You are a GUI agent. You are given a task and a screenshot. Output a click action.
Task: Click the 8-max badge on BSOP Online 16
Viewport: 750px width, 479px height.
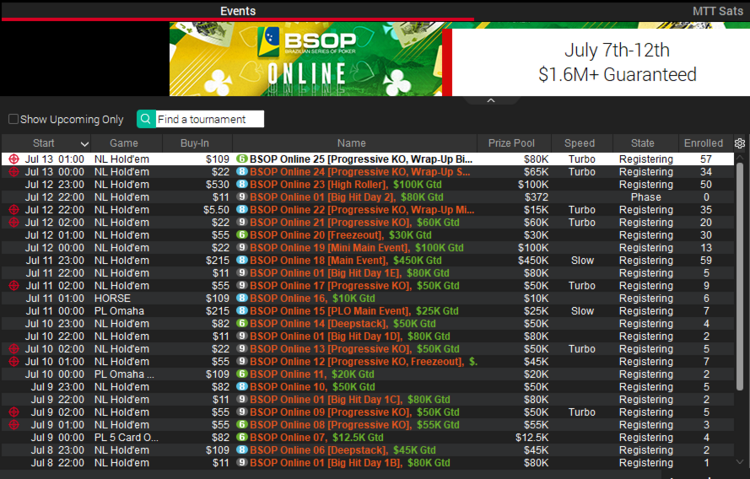(242, 298)
